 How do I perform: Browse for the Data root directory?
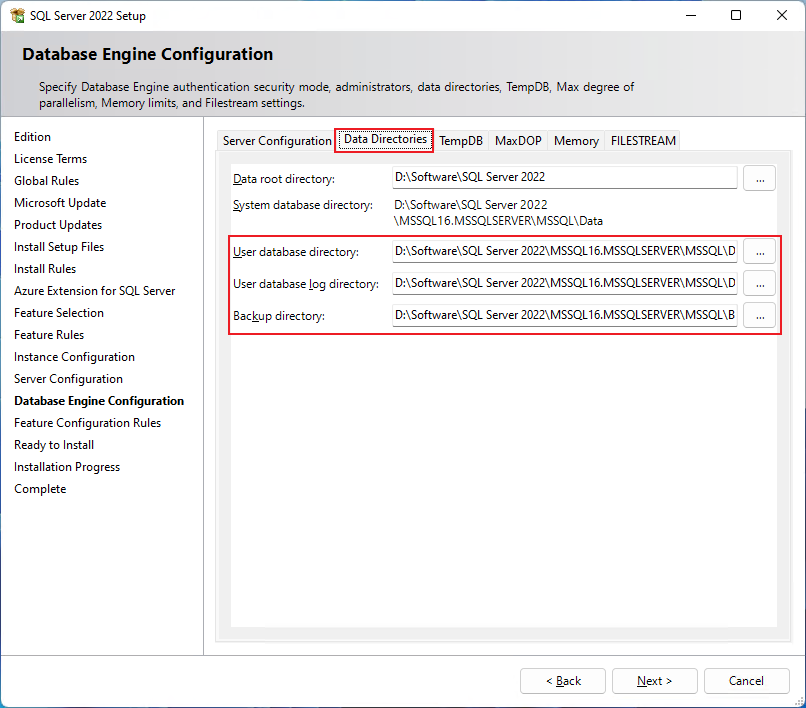tap(759, 178)
